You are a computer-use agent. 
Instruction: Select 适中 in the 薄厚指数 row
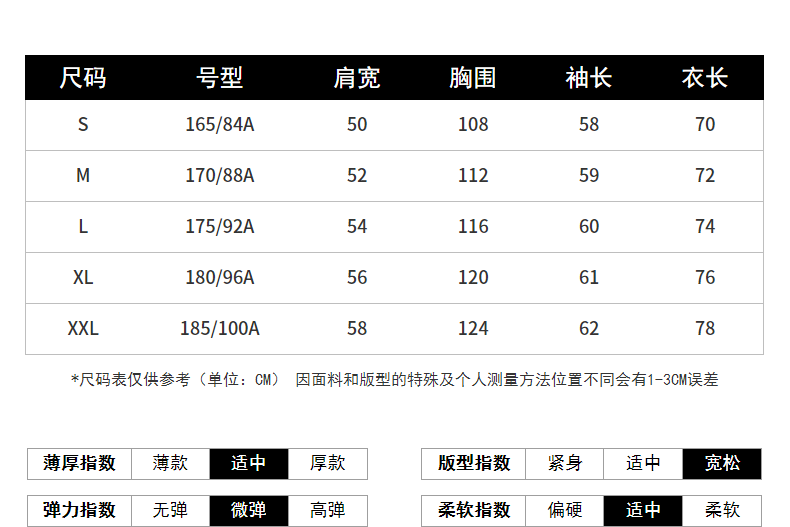coord(249,464)
